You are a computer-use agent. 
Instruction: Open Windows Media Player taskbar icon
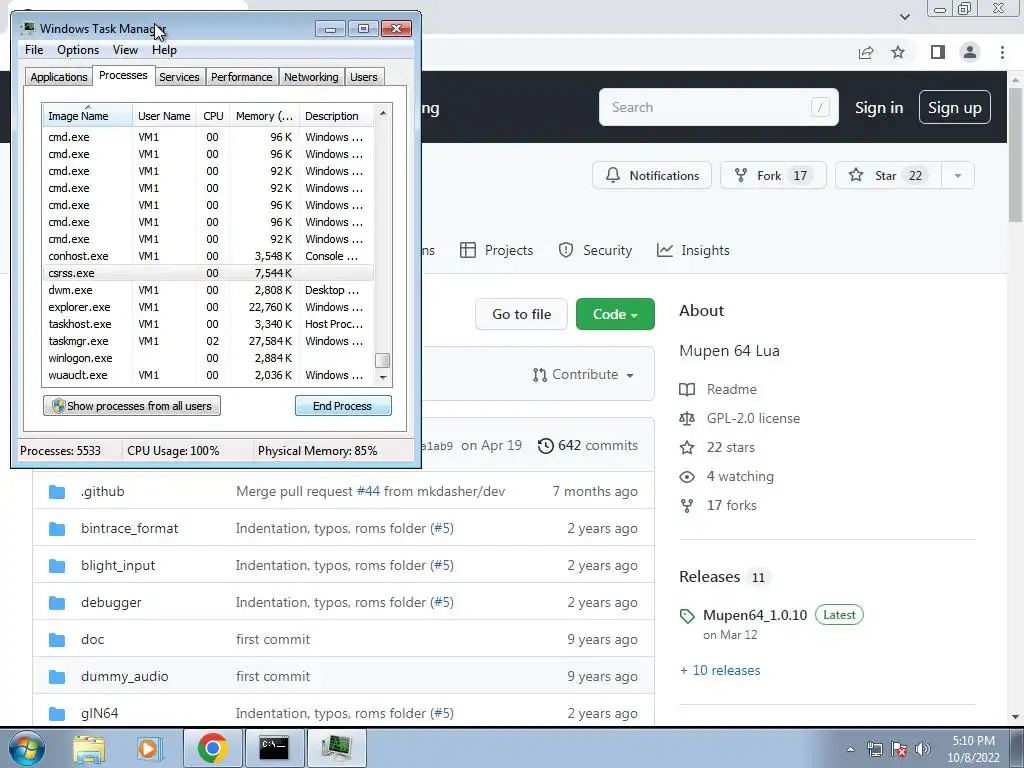[x=150, y=748]
